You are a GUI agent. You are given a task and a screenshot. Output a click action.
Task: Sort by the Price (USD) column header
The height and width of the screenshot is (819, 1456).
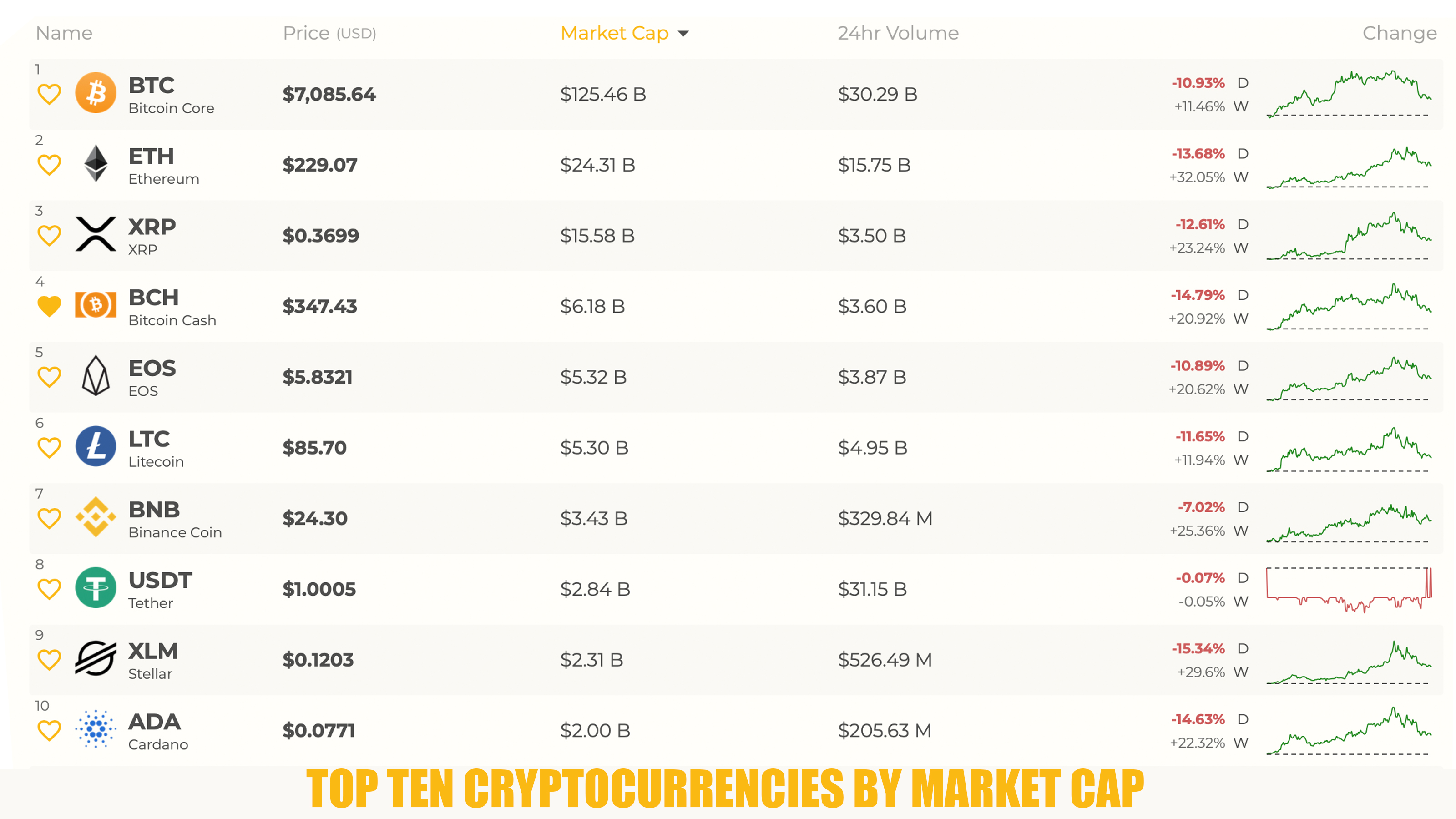329,33
